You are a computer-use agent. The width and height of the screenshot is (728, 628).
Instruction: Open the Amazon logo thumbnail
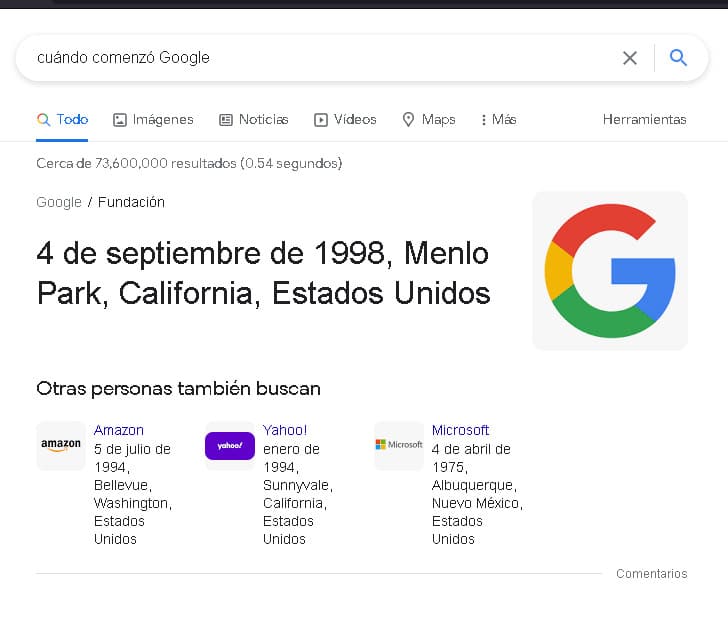click(x=61, y=446)
